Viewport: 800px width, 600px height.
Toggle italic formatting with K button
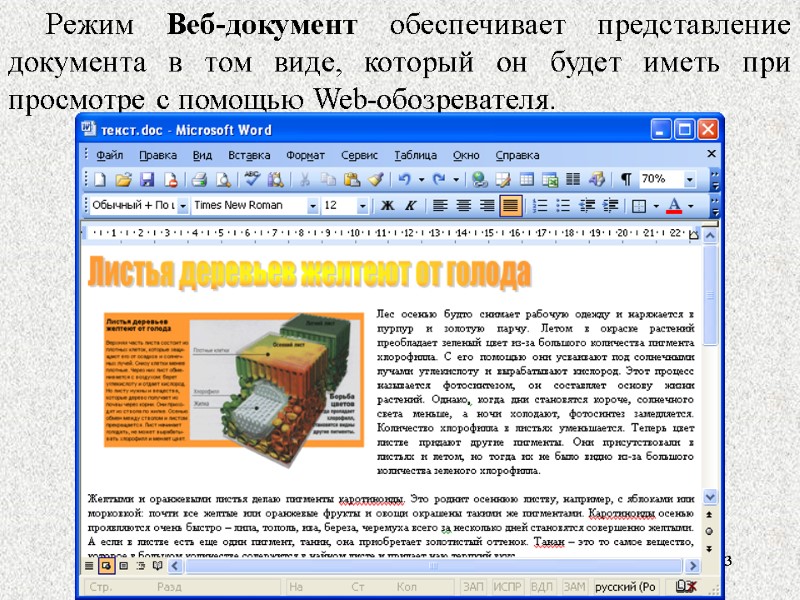pyautogui.click(x=411, y=204)
